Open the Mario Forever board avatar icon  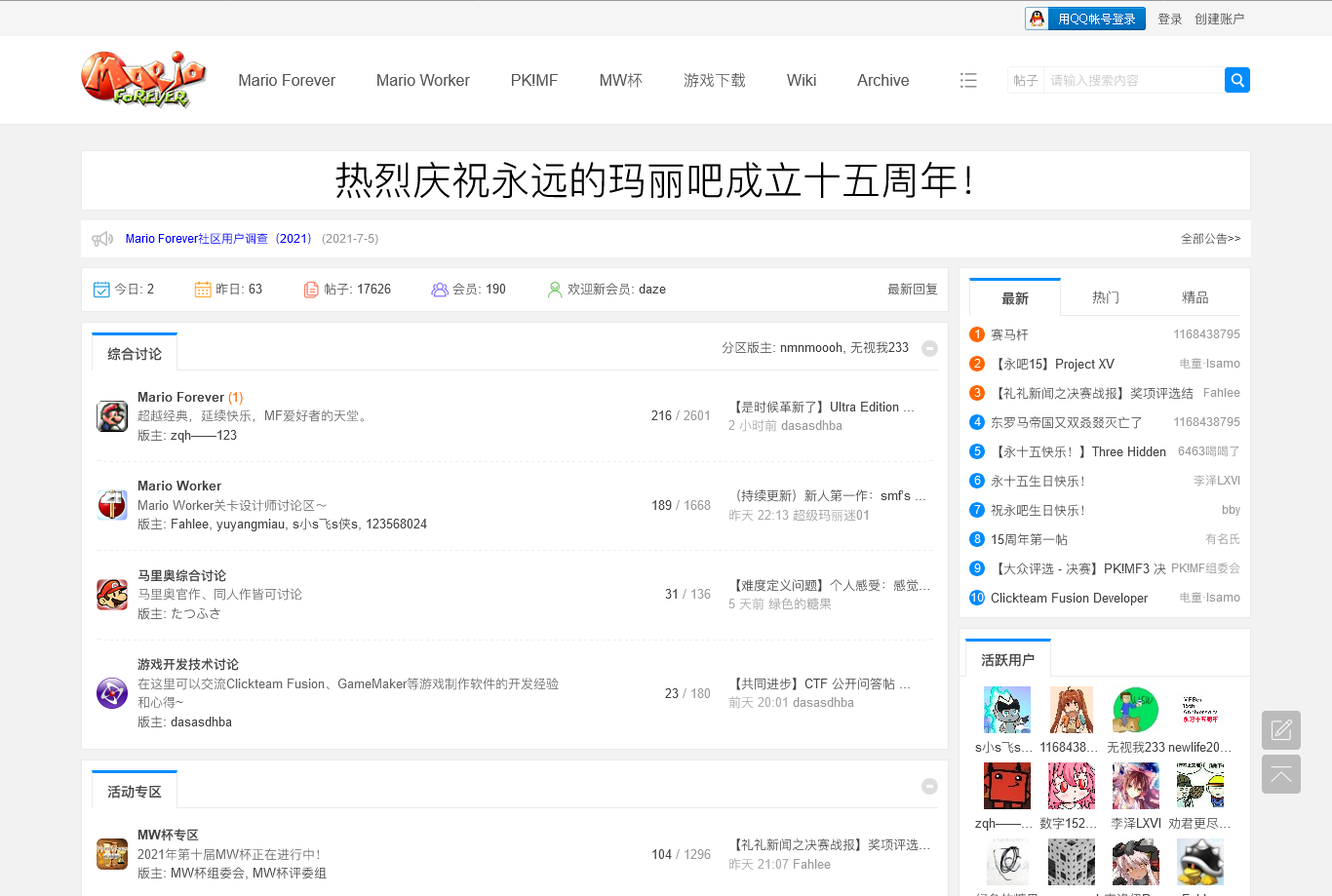[x=112, y=416]
